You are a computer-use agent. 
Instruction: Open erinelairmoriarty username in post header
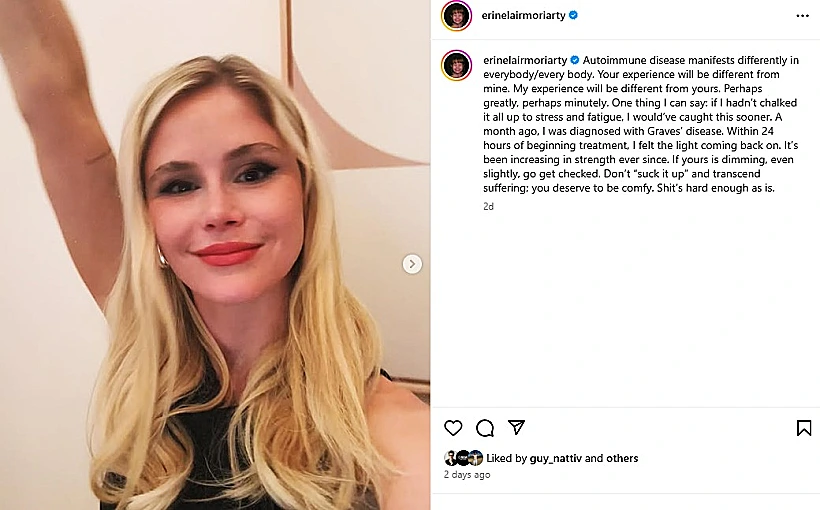(523, 16)
